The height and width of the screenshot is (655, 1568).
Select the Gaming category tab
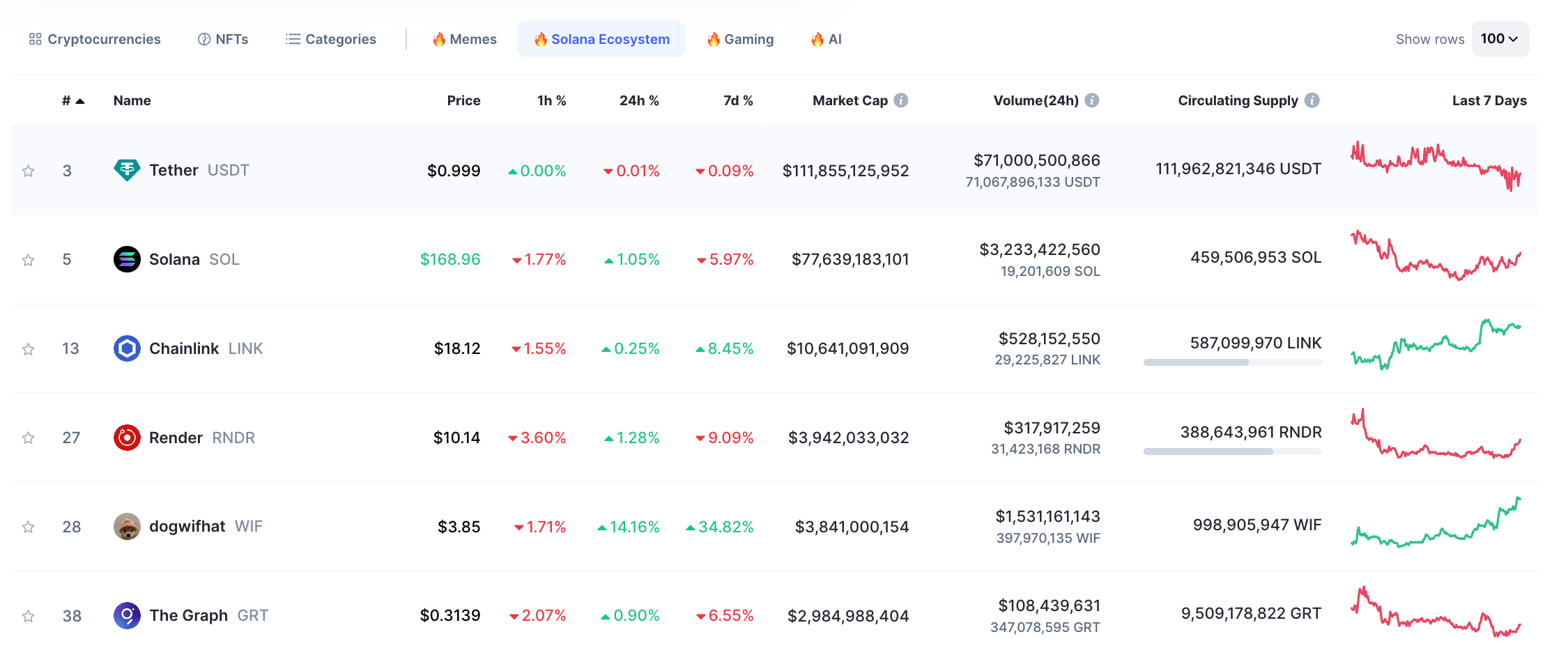click(x=740, y=39)
